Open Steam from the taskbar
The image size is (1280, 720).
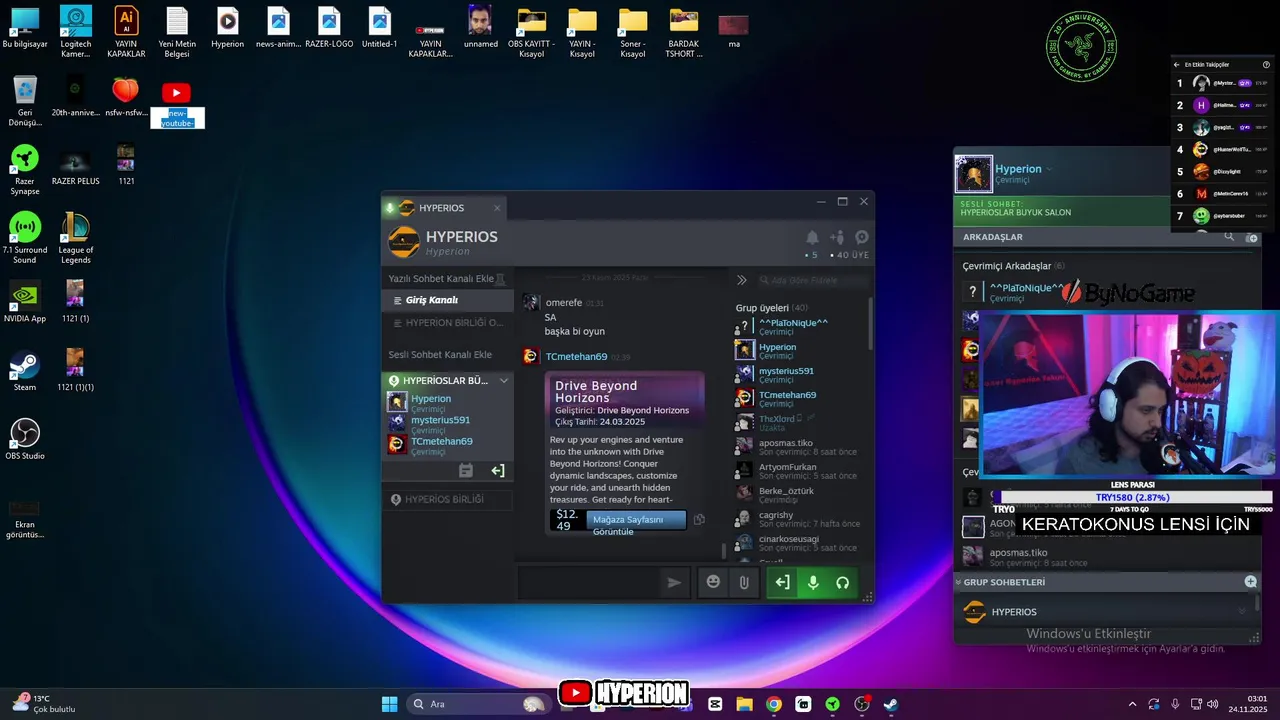click(891, 704)
